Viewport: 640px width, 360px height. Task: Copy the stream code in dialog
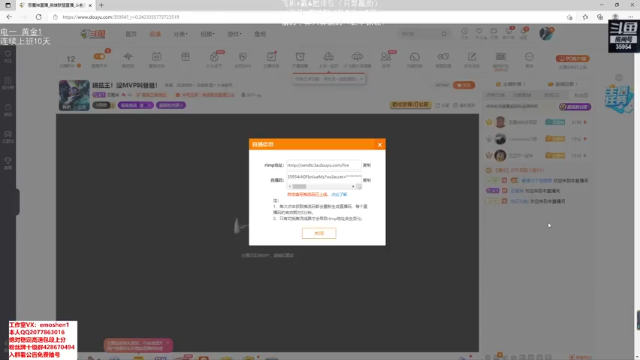(367, 180)
